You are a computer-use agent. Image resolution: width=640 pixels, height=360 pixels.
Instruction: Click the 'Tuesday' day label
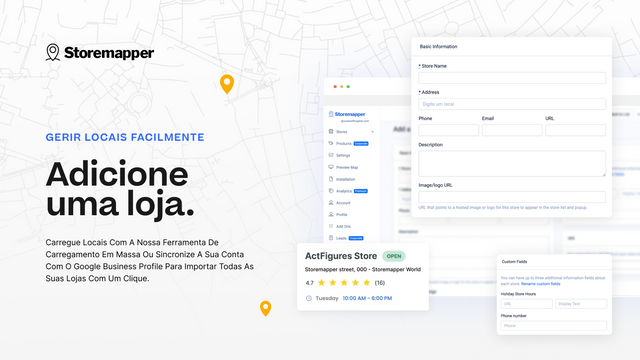pyautogui.click(x=327, y=298)
